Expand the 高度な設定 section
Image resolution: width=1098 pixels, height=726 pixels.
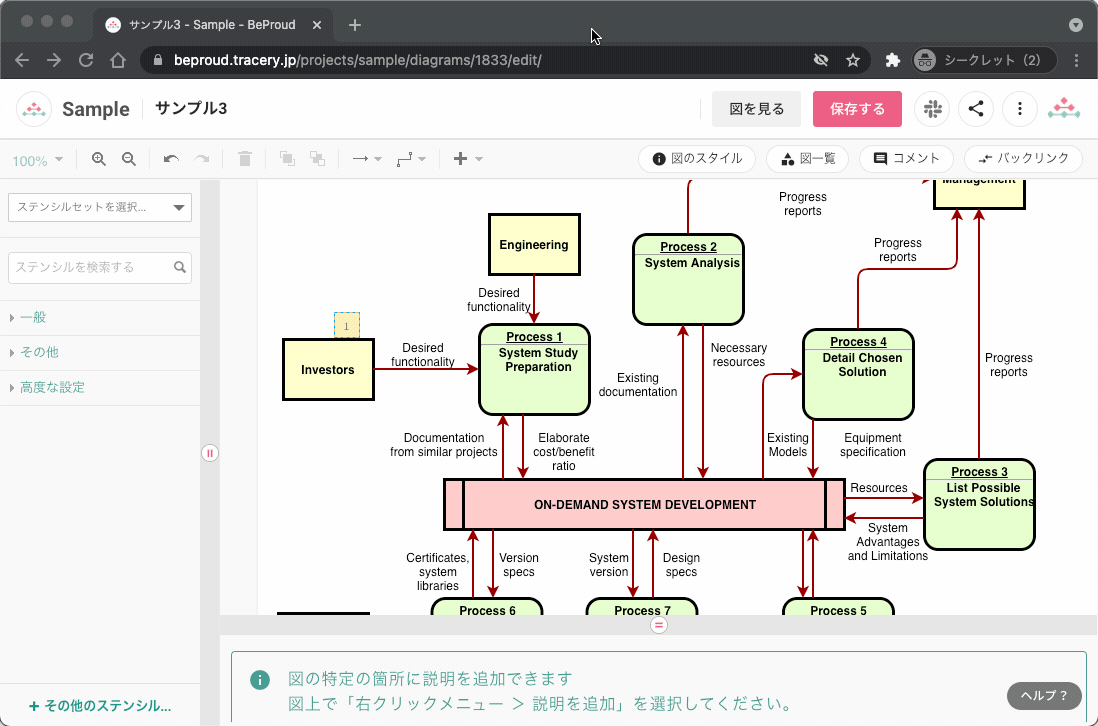(52, 387)
